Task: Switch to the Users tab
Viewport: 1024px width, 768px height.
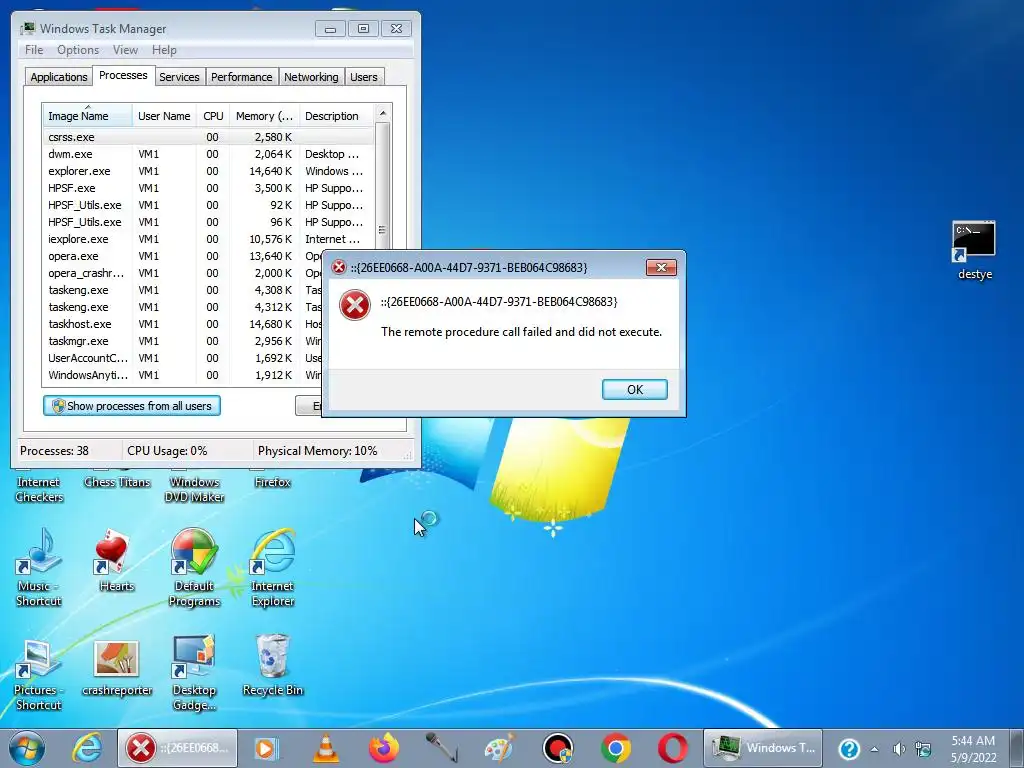Action: tap(363, 77)
